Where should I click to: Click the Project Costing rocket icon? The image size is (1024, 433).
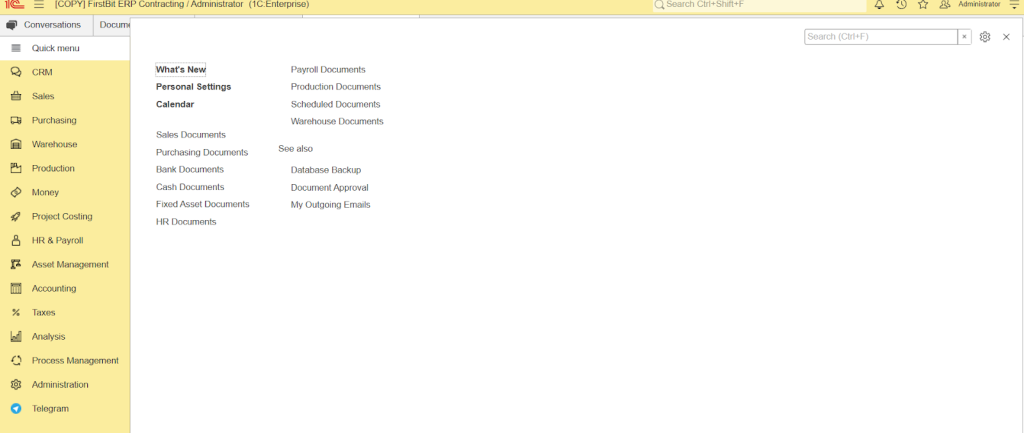pyautogui.click(x=16, y=216)
